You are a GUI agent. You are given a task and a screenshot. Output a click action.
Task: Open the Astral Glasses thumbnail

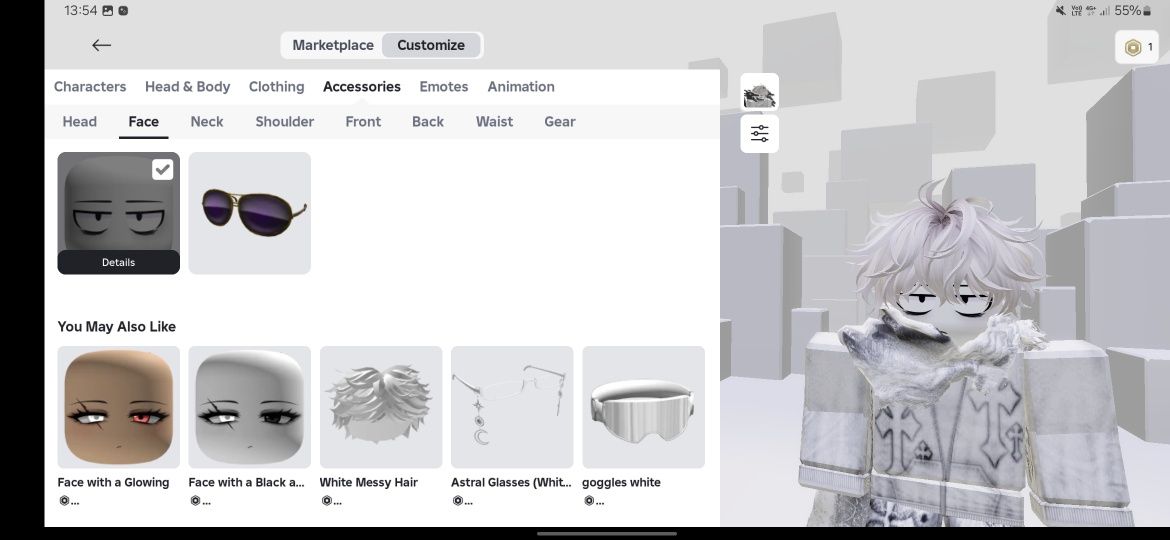(x=513, y=407)
